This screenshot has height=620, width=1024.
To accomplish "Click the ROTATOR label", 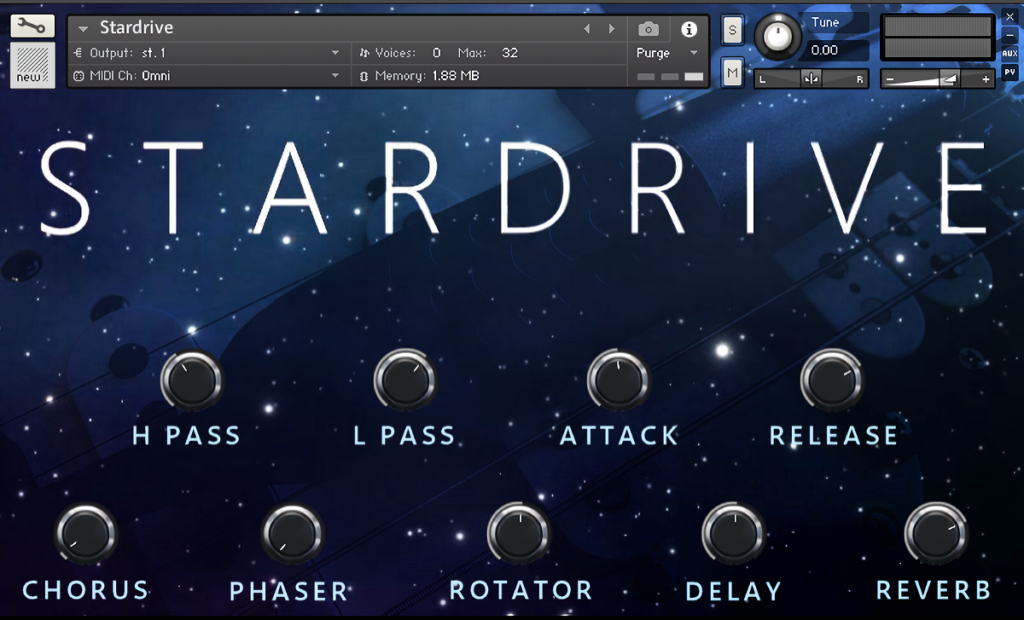I will (520, 591).
